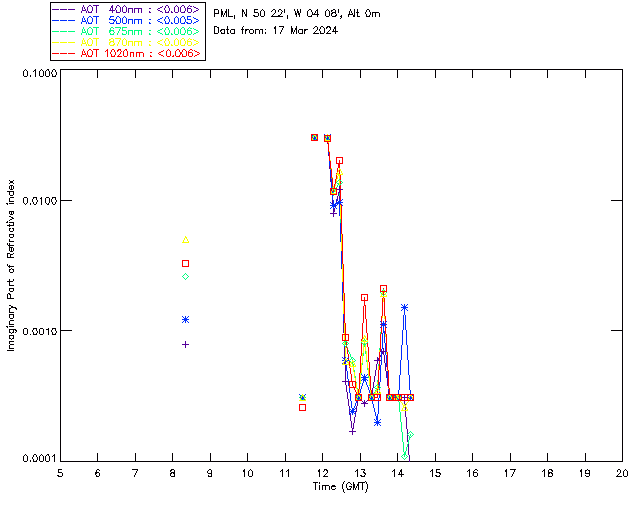
Task: Click x-axis tick label 14
Action: (398, 473)
